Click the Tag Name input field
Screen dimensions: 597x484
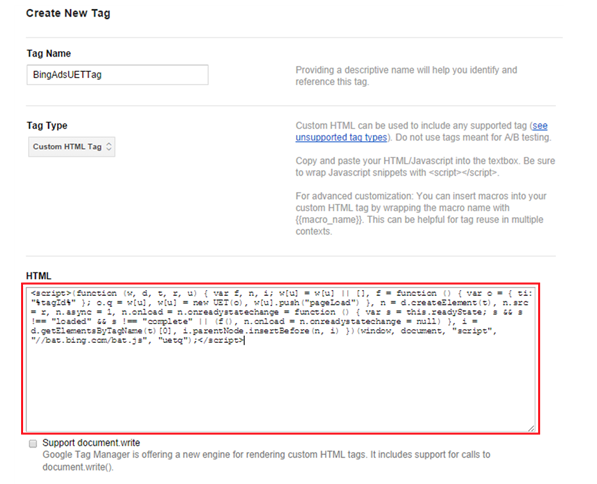[117, 75]
